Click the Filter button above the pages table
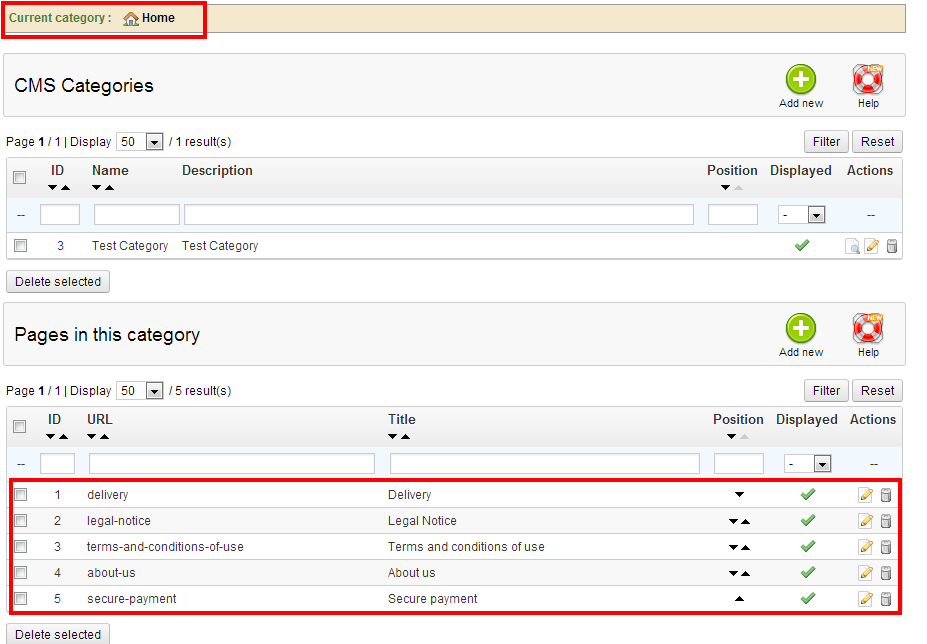Image resolution: width=927 pixels, height=644 pixels. 826,390
